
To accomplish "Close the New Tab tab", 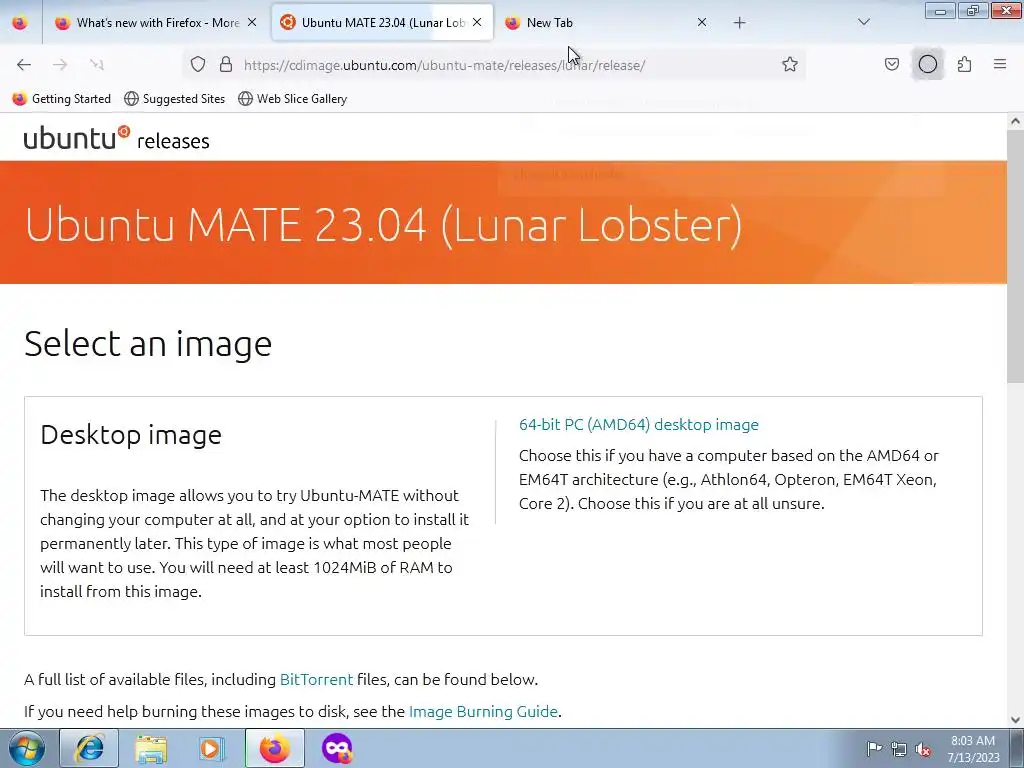I will [702, 23].
